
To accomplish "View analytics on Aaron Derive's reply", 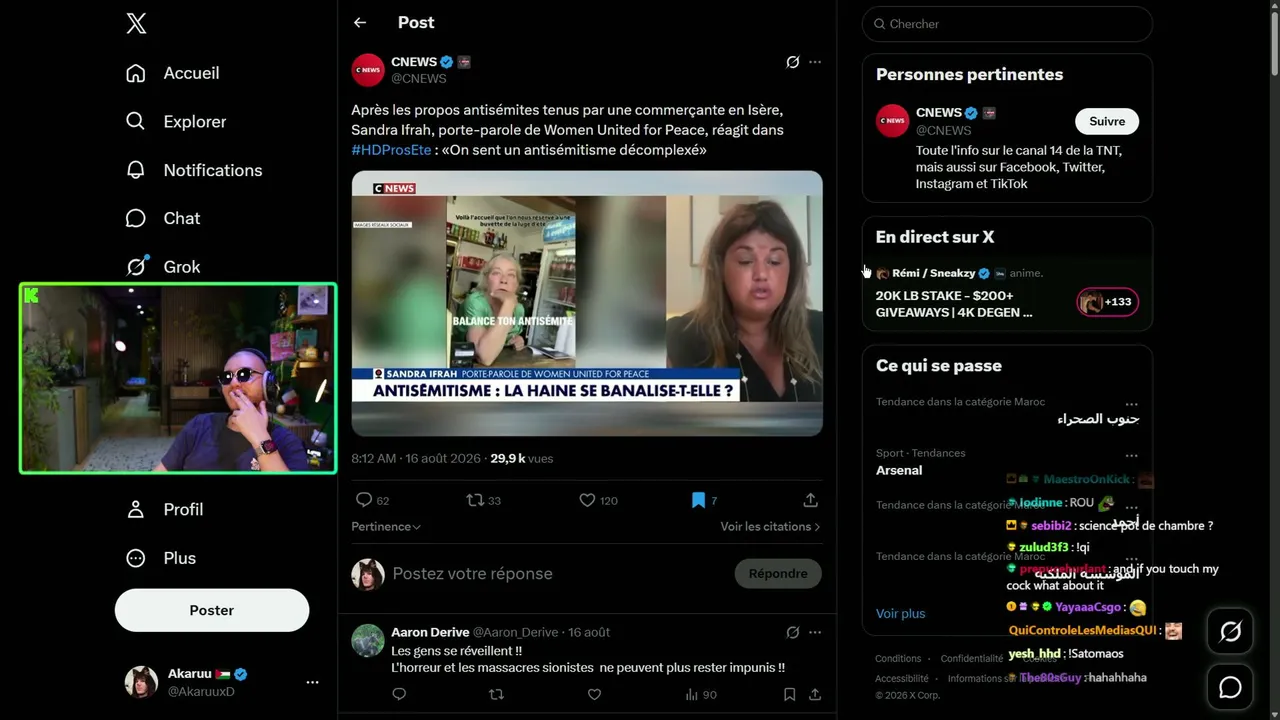I will tap(701, 694).
